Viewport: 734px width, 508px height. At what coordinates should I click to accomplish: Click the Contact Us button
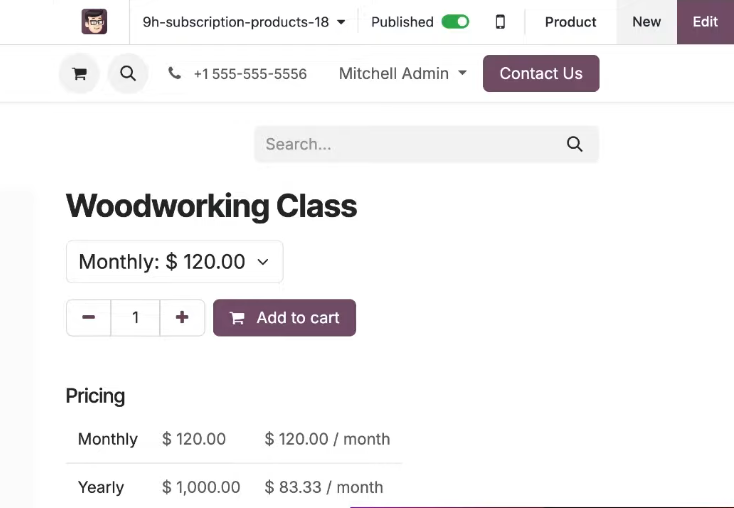click(541, 74)
